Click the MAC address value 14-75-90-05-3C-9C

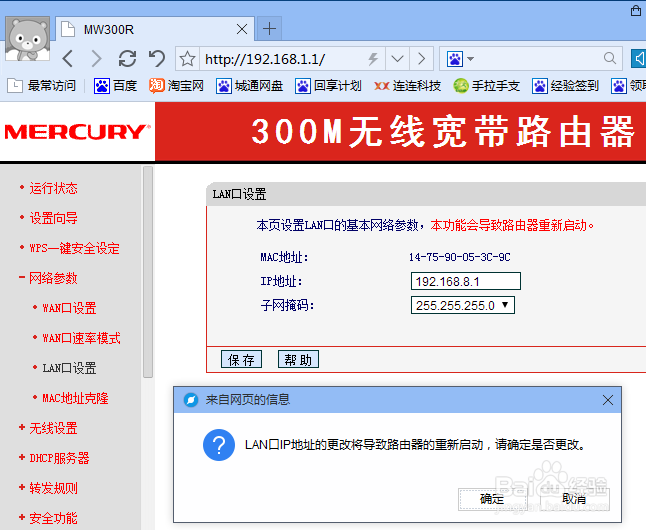click(x=459, y=257)
